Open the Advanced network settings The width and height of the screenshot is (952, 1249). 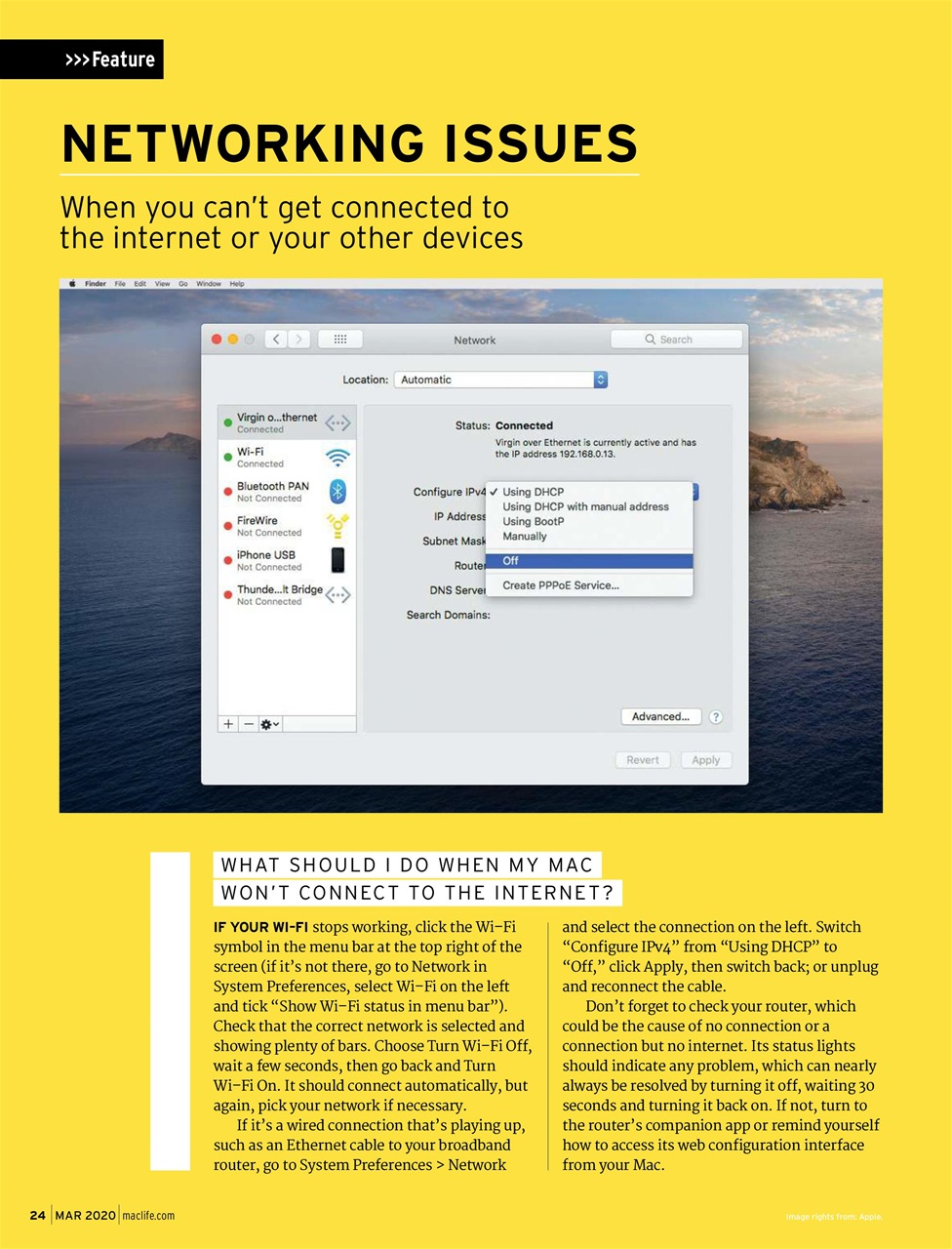pos(660,716)
